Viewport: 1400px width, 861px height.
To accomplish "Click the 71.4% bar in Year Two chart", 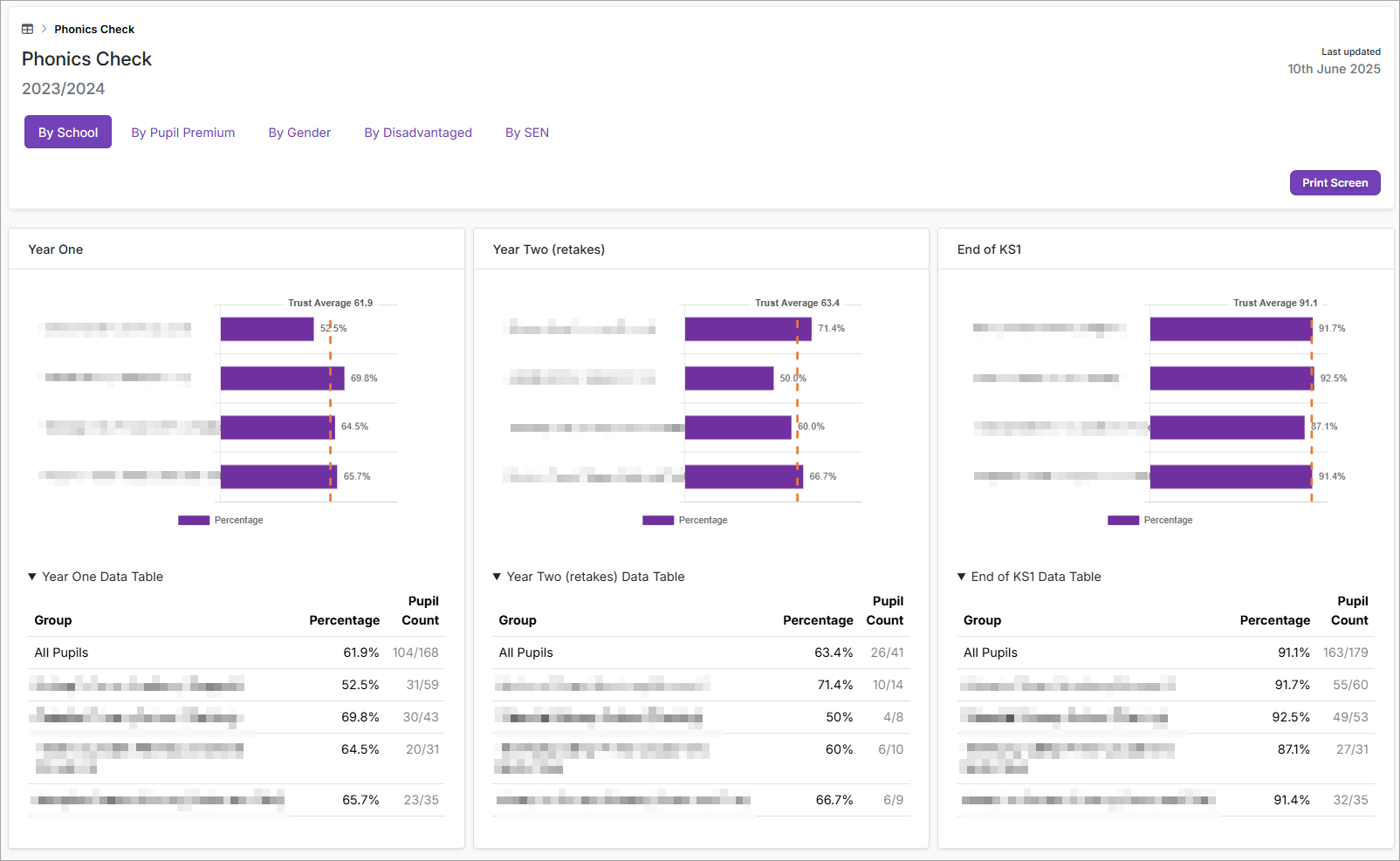I will tap(747, 329).
